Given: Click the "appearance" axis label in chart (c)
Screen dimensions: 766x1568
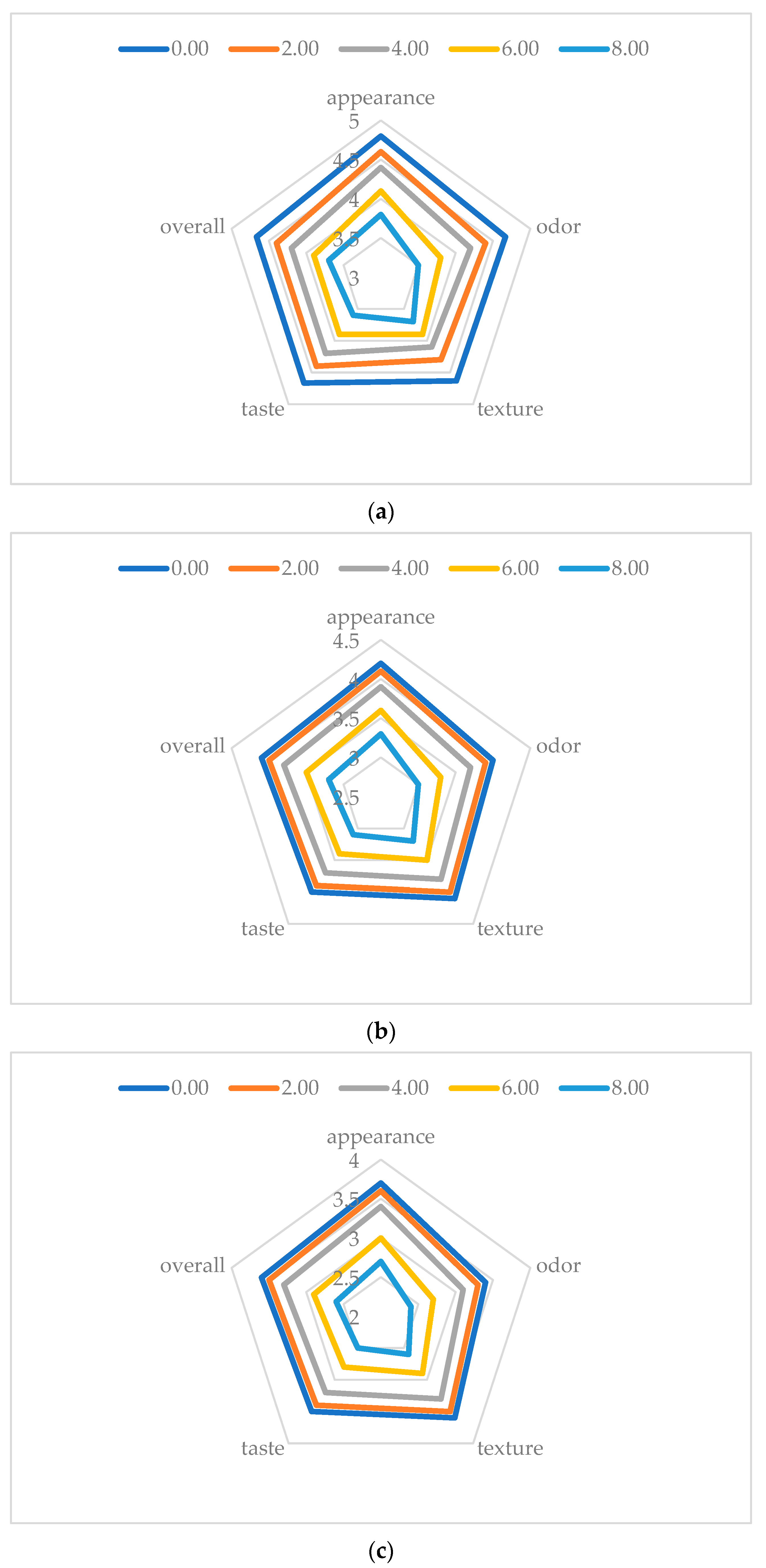Looking at the screenshot, I should coord(380,1137).
